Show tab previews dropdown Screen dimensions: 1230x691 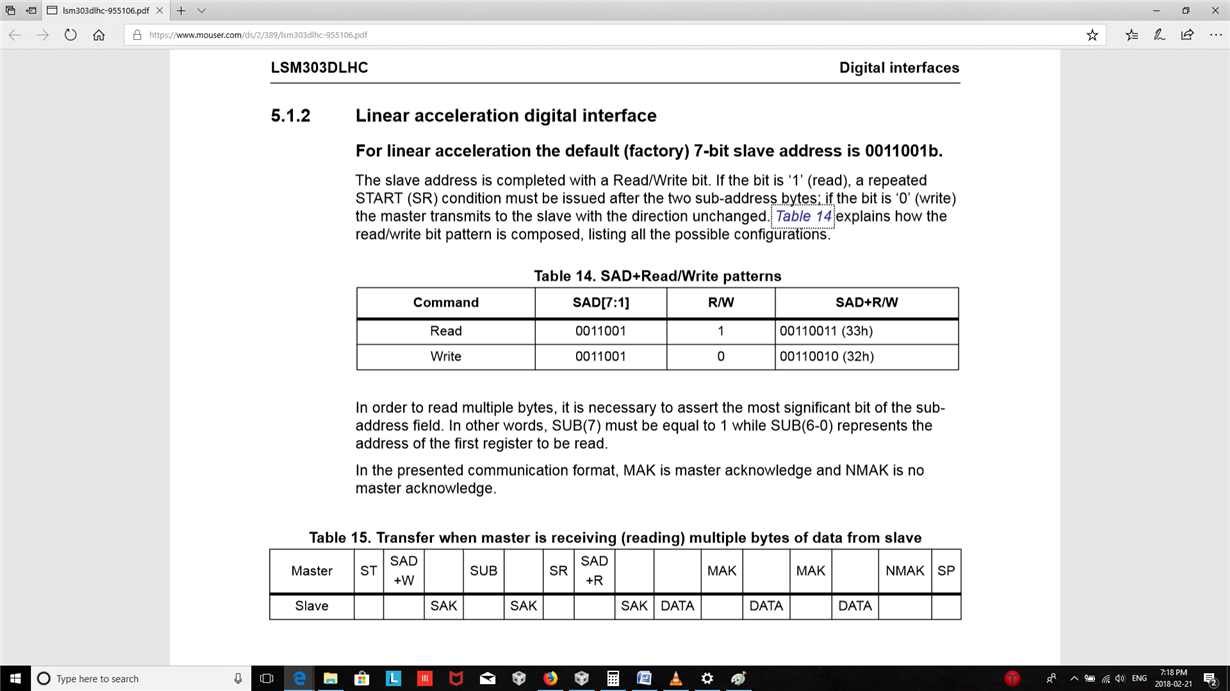(x=201, y=11)
